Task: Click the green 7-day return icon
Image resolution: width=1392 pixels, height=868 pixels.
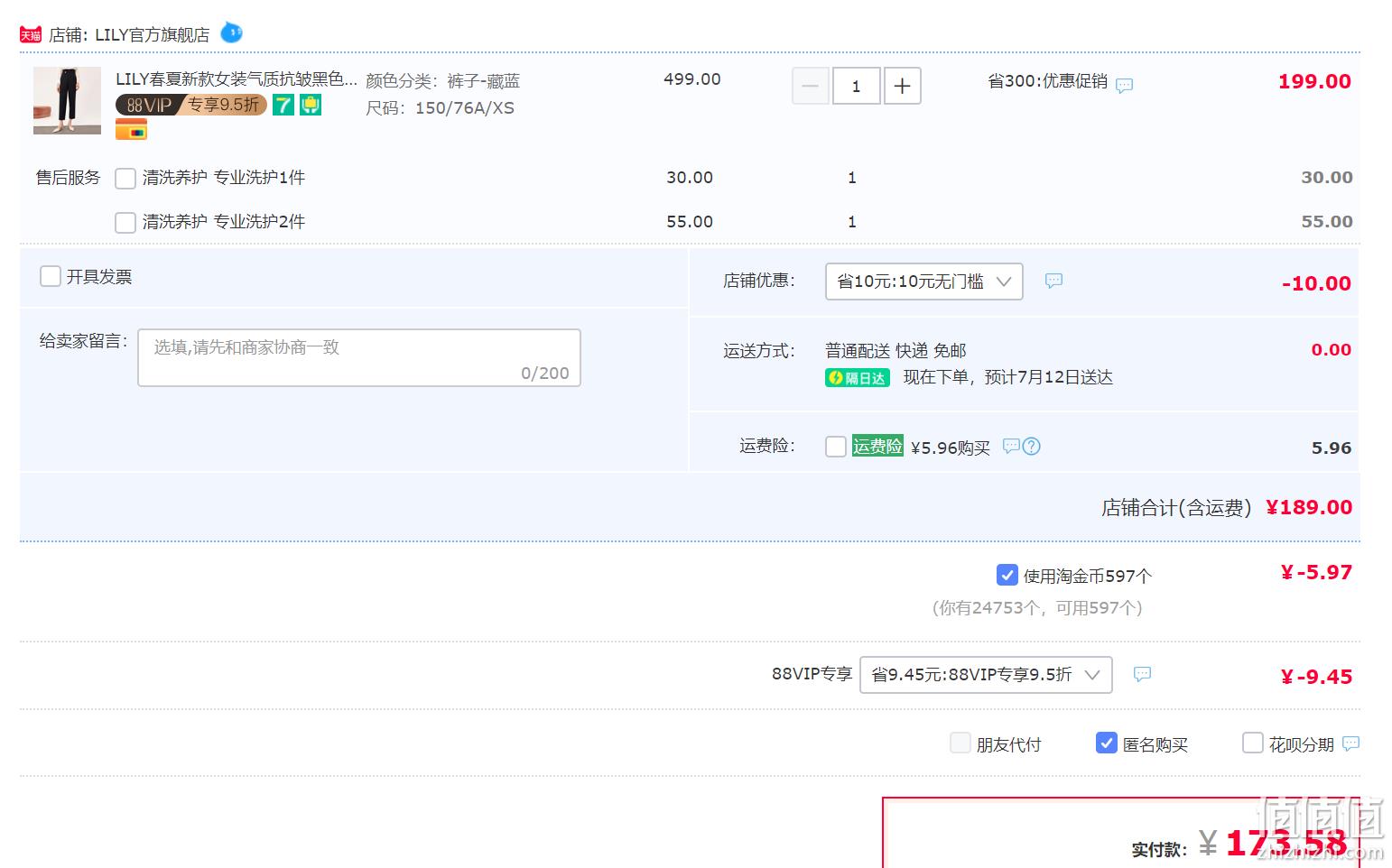Action: coord(283,105)
